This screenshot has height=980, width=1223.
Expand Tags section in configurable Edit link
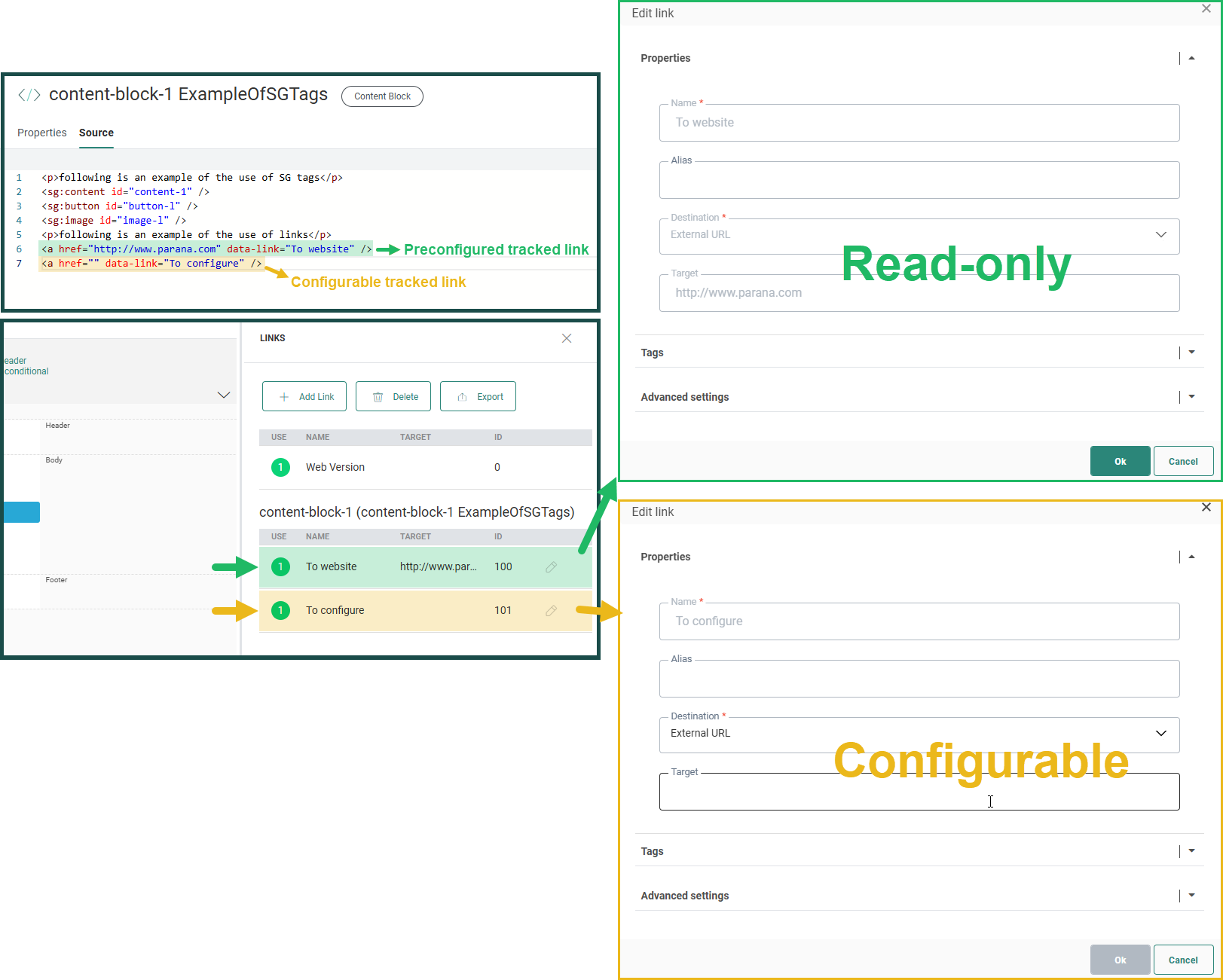click(1191, 851)
